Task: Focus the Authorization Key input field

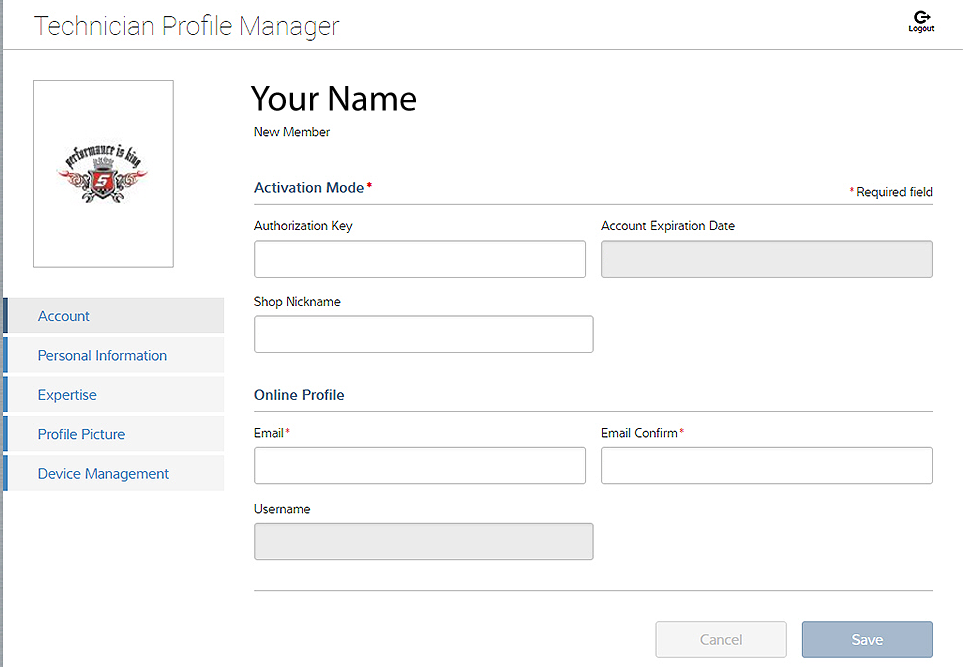Action: 419,259
